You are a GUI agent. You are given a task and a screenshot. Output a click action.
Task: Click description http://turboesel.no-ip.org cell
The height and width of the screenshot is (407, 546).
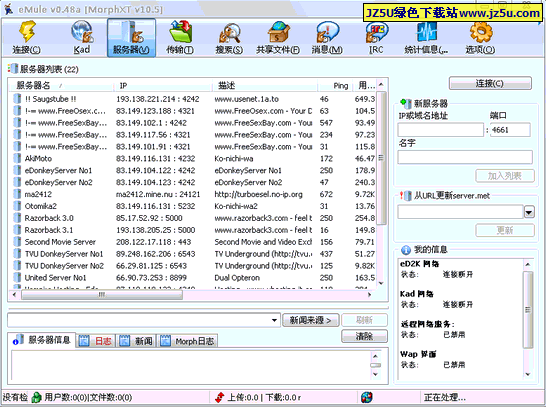[x=258, y=194]
